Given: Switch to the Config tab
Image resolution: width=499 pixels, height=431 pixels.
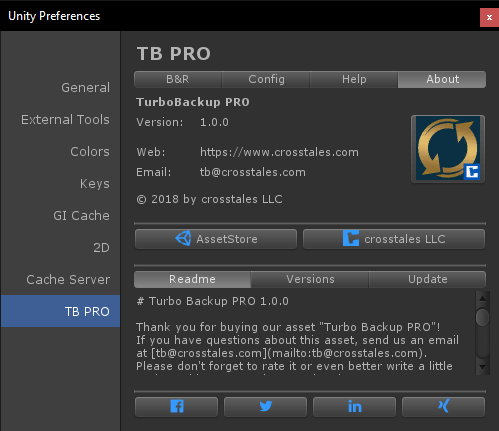Looking at the screenshot, I should click(266, 79).
